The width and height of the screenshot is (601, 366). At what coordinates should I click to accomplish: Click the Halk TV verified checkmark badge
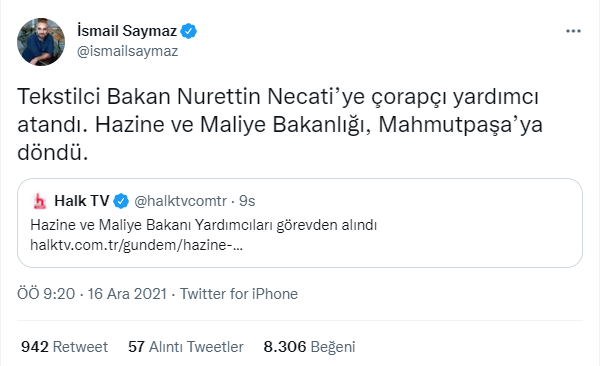click(x=121, y=201)
